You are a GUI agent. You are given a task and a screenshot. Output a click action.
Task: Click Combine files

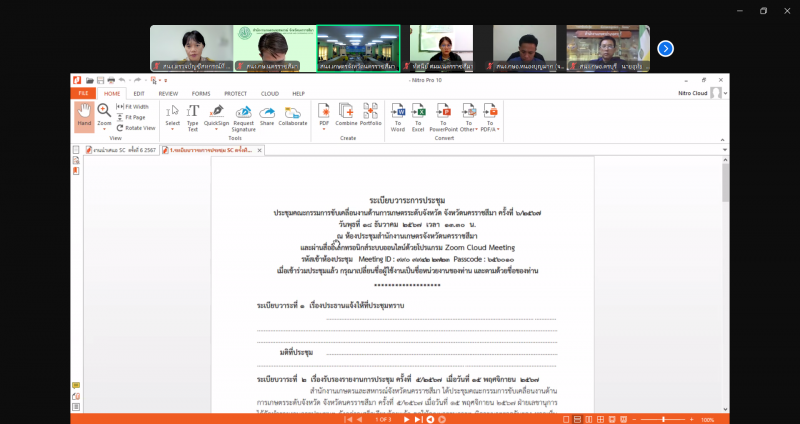tap(346, 114)
